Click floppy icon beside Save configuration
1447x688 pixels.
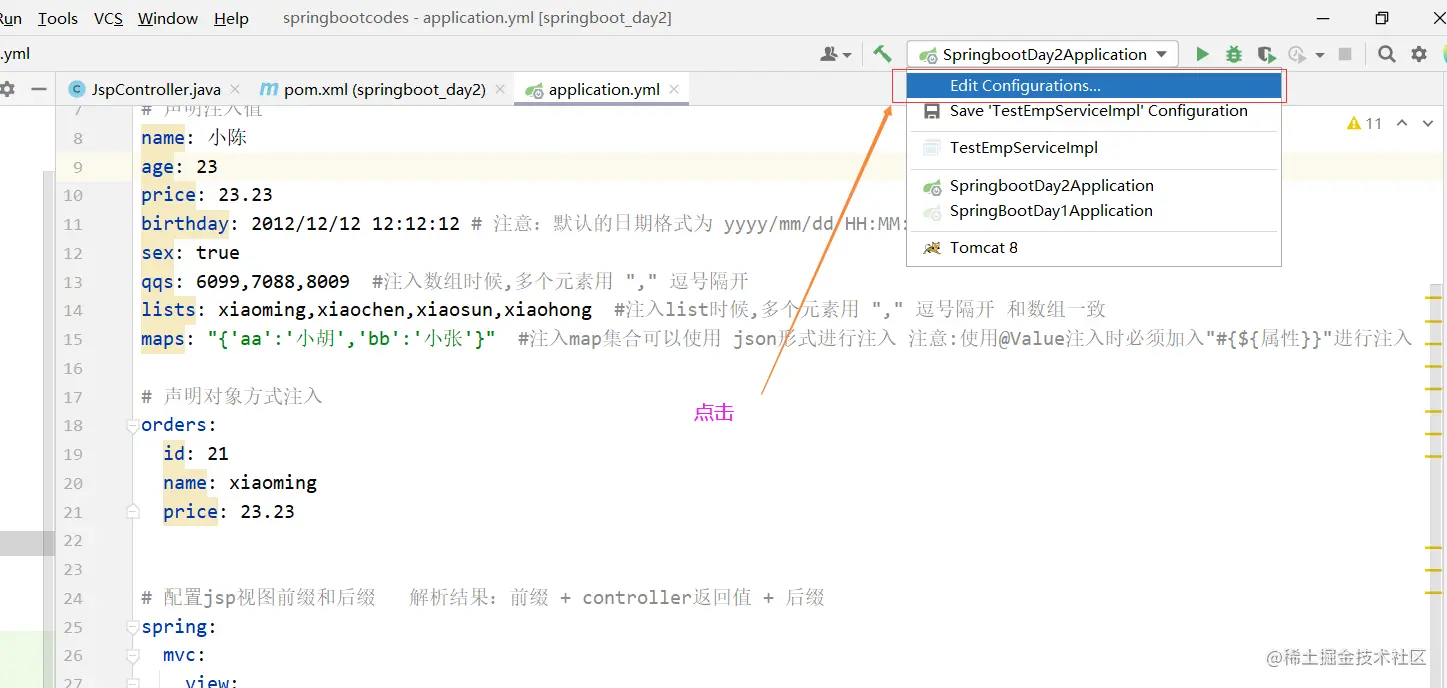click(x=932, y=111)
